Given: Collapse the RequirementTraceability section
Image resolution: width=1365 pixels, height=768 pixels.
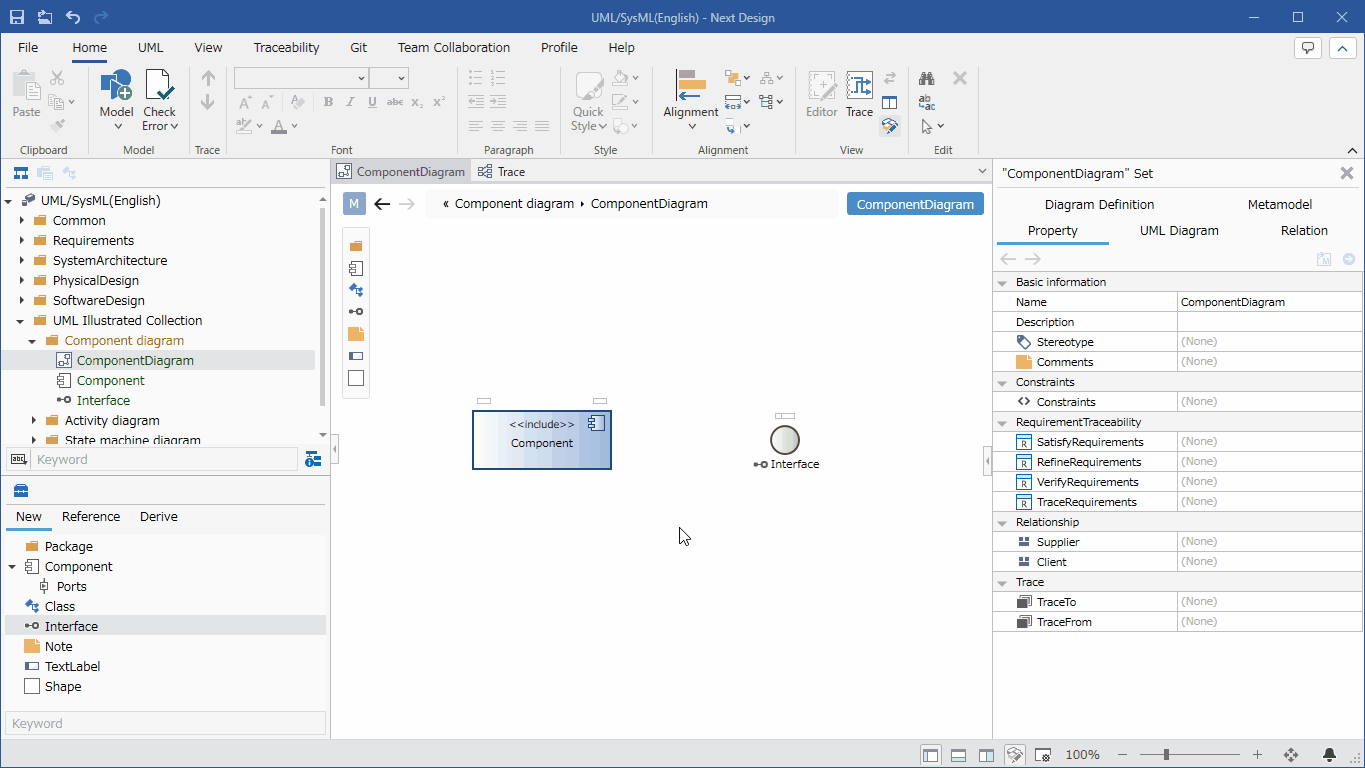Looking at the screenshot, I should click(1003, 422).
